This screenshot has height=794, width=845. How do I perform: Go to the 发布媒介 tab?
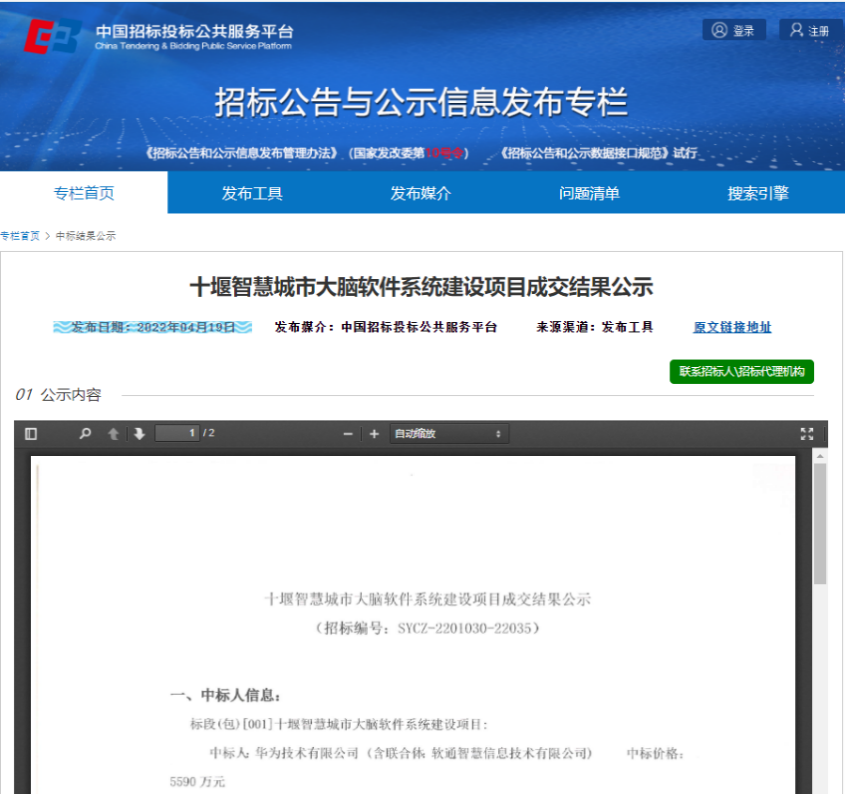(420, 193)
